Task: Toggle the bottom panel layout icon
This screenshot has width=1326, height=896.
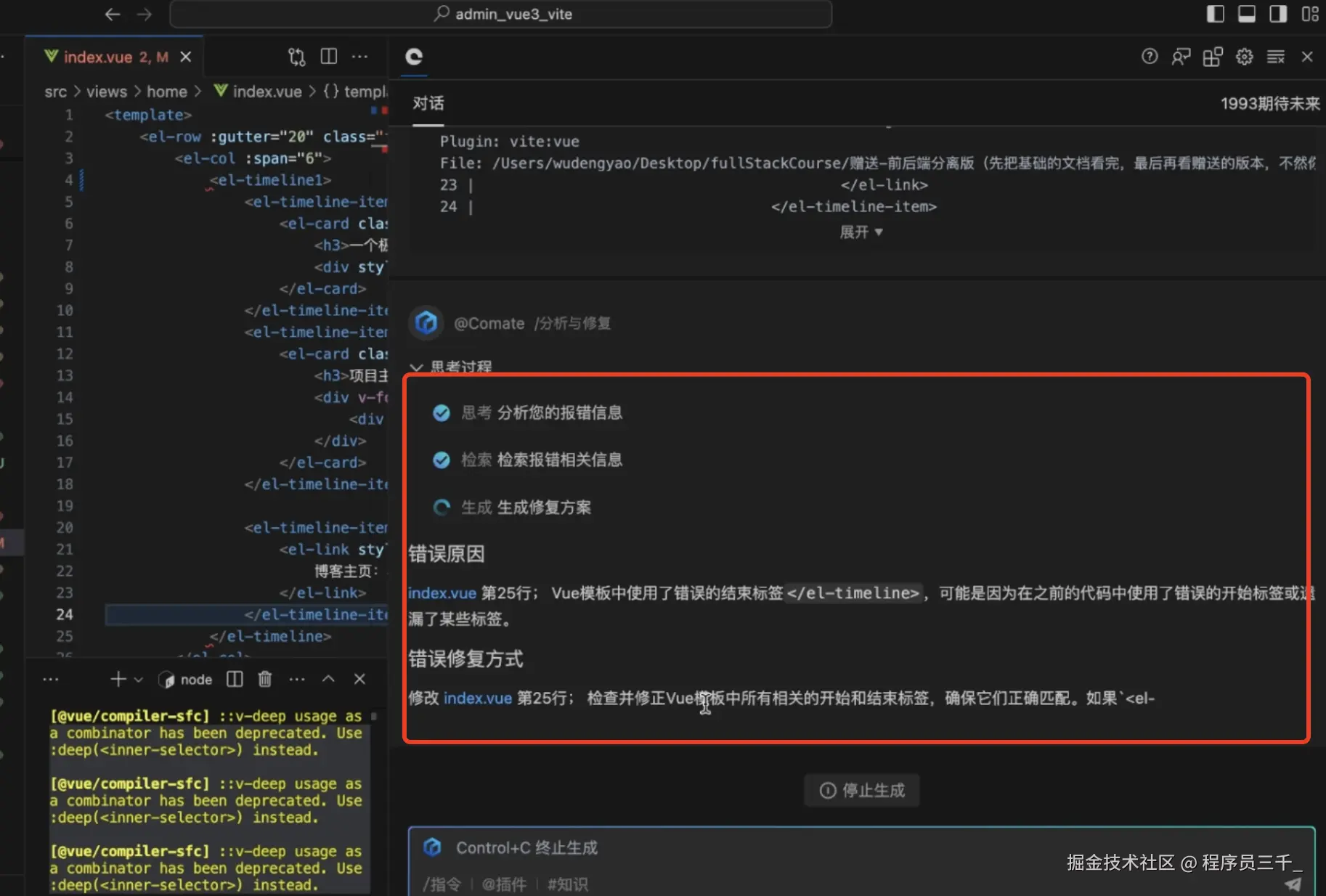Action: [1247, 15]
